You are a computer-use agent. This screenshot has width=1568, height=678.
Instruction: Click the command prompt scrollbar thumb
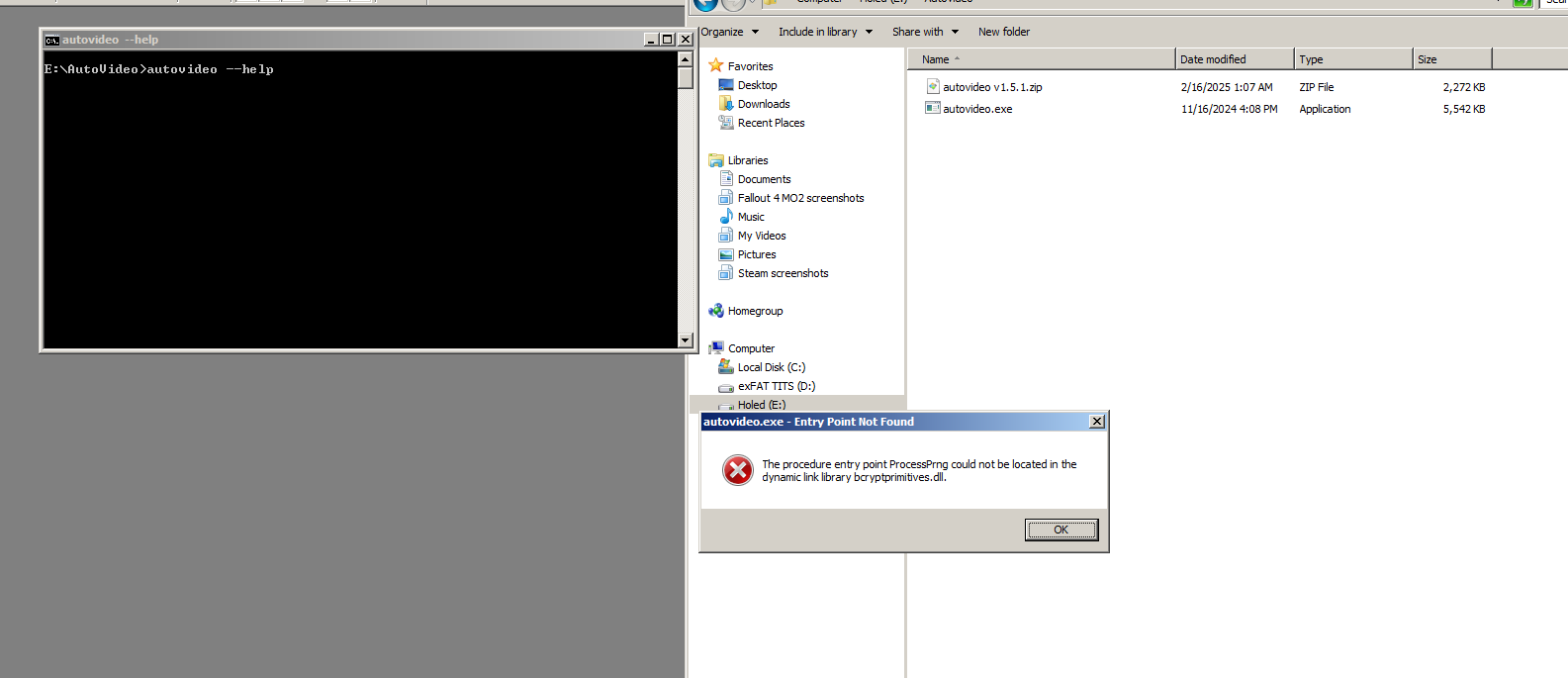click(x=685, y=78)
